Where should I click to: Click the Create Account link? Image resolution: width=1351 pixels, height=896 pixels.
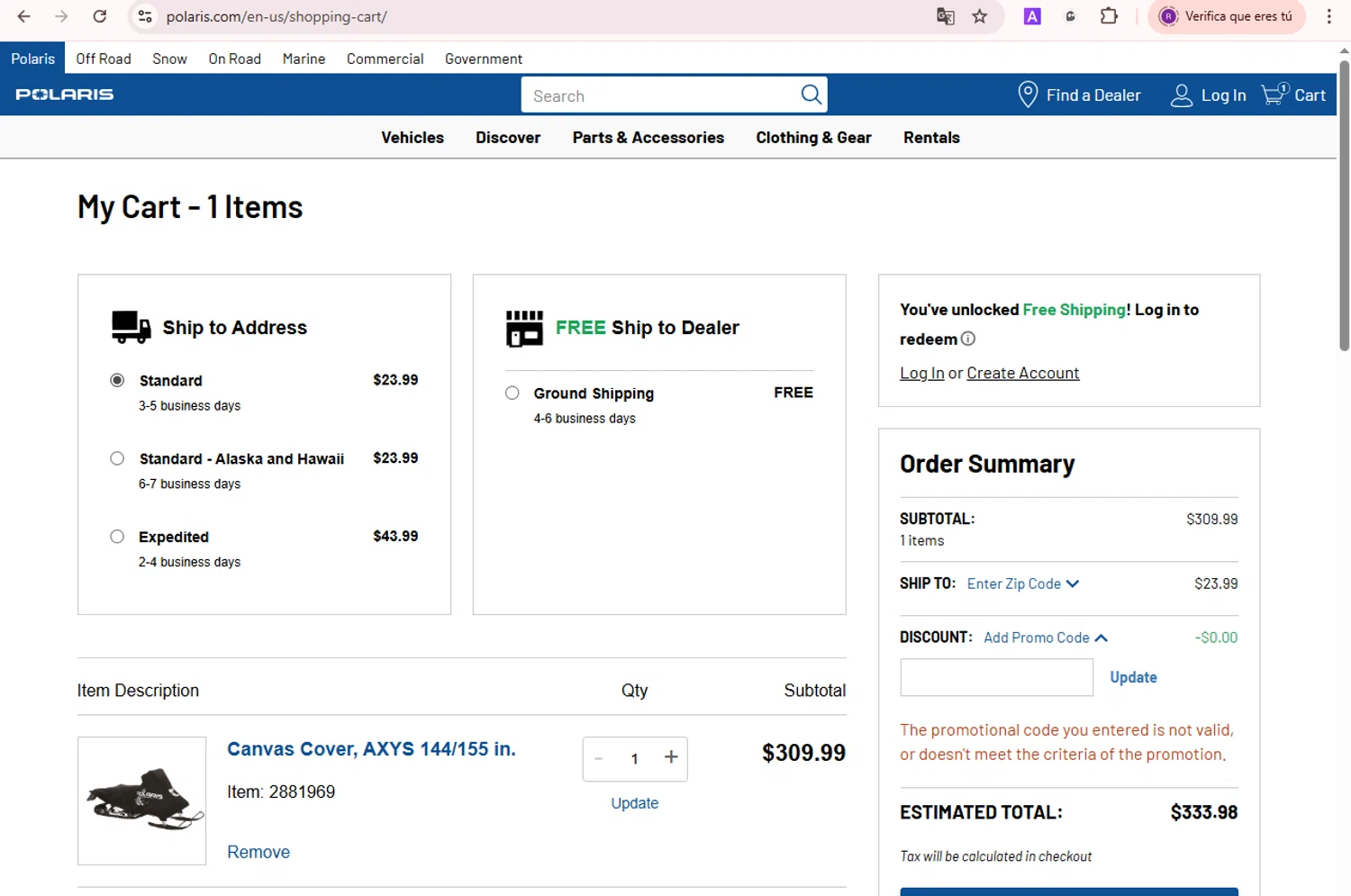tap(1022, 373)
